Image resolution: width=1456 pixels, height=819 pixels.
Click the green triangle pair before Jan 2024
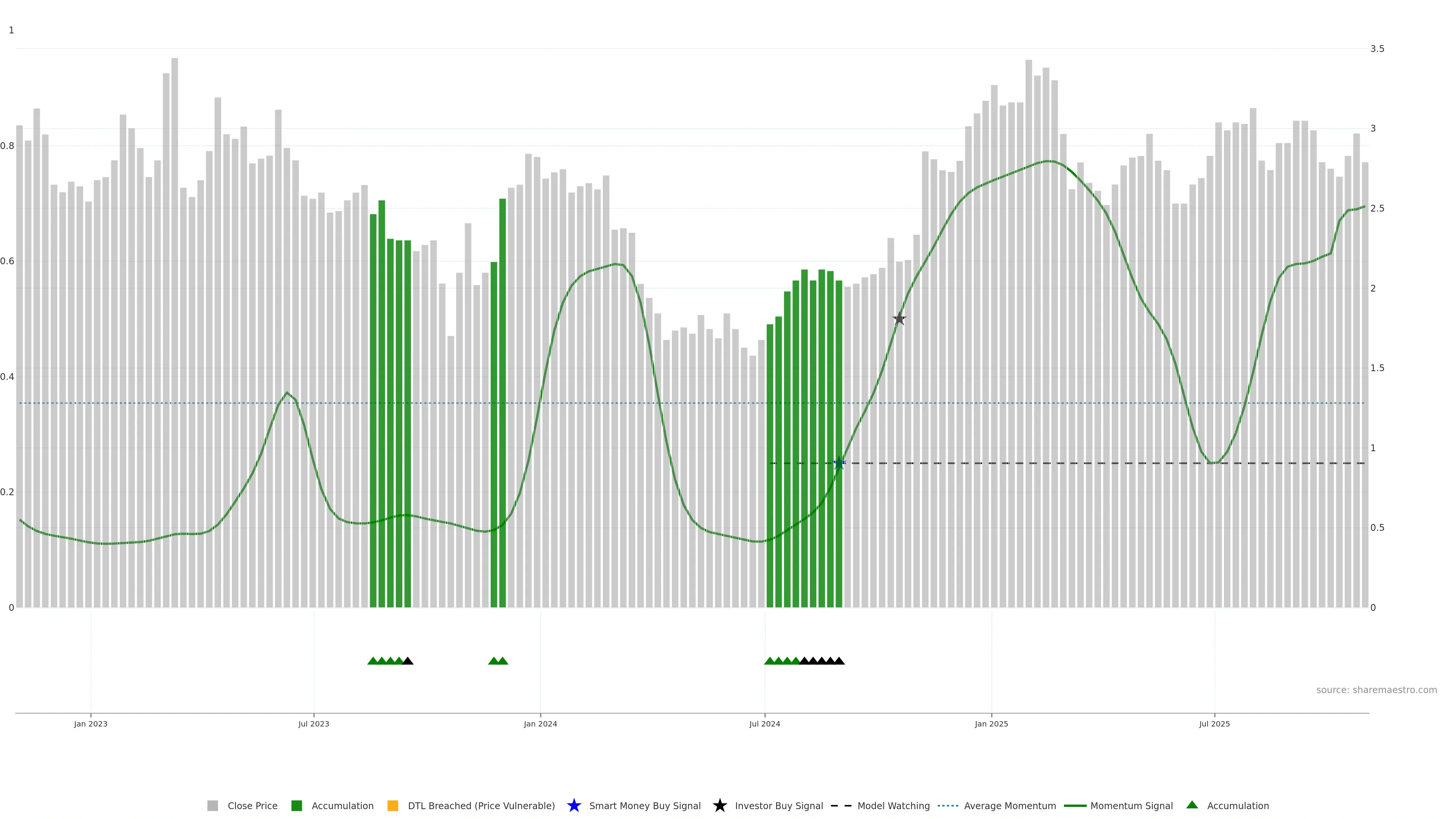click(498, 661)
